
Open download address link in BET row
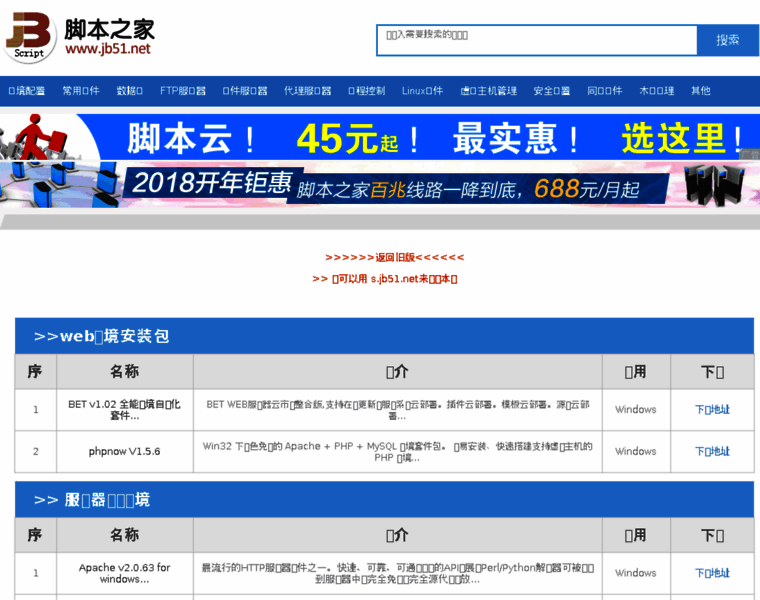(712, 410)
